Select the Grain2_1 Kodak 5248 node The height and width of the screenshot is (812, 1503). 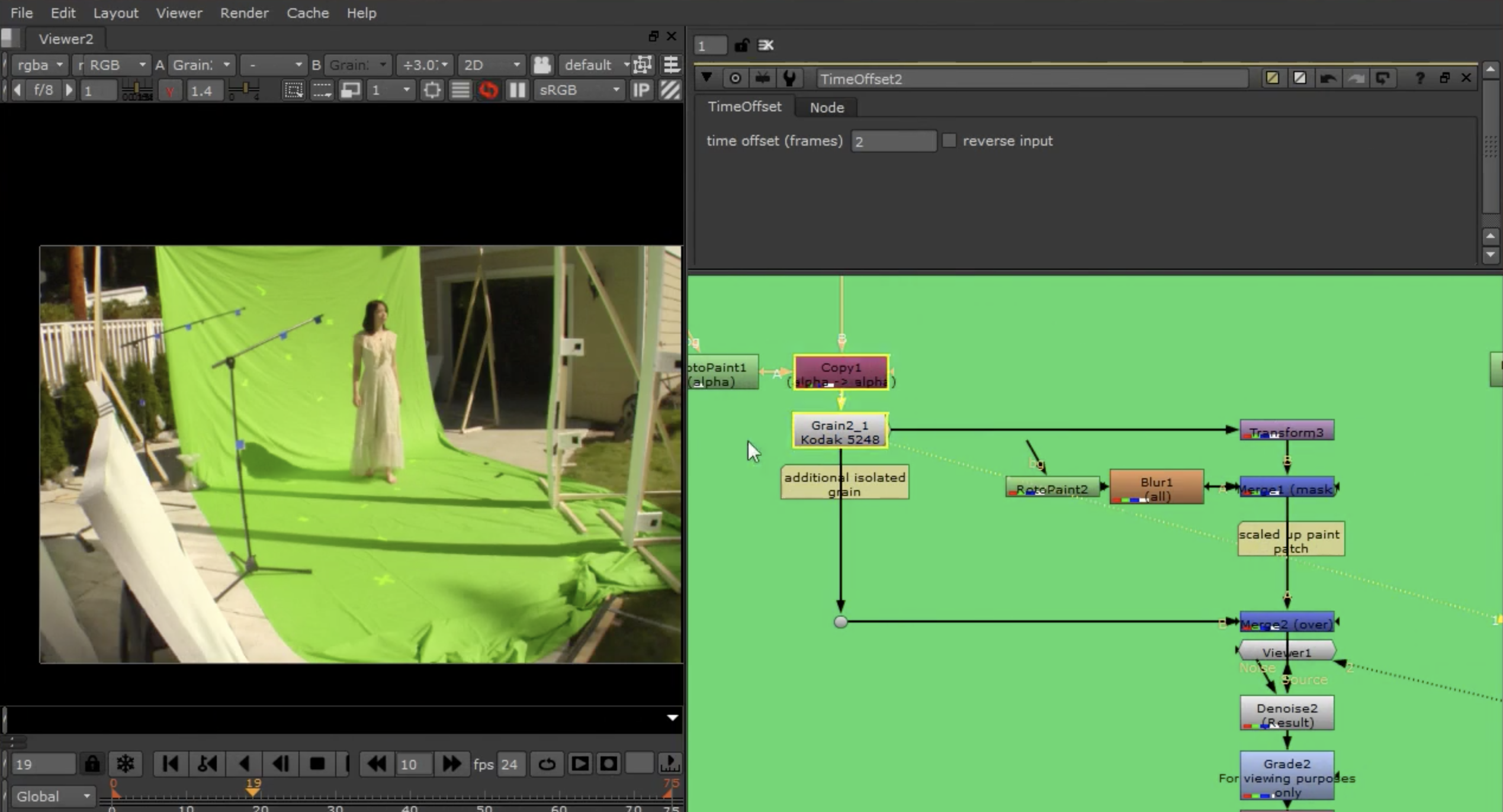pos(840,431)
